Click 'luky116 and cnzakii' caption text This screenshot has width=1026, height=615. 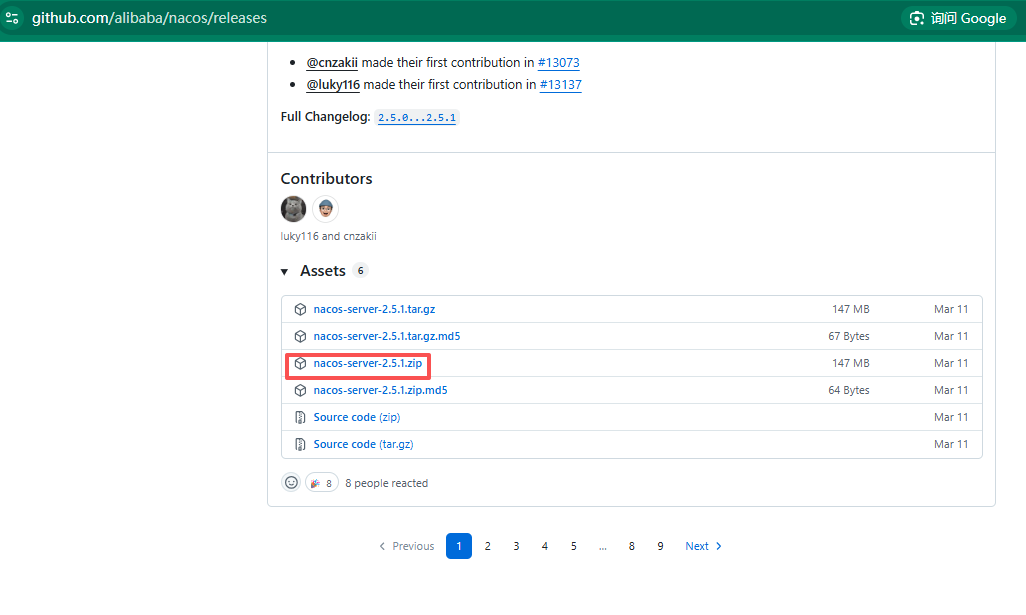[328, 236]
